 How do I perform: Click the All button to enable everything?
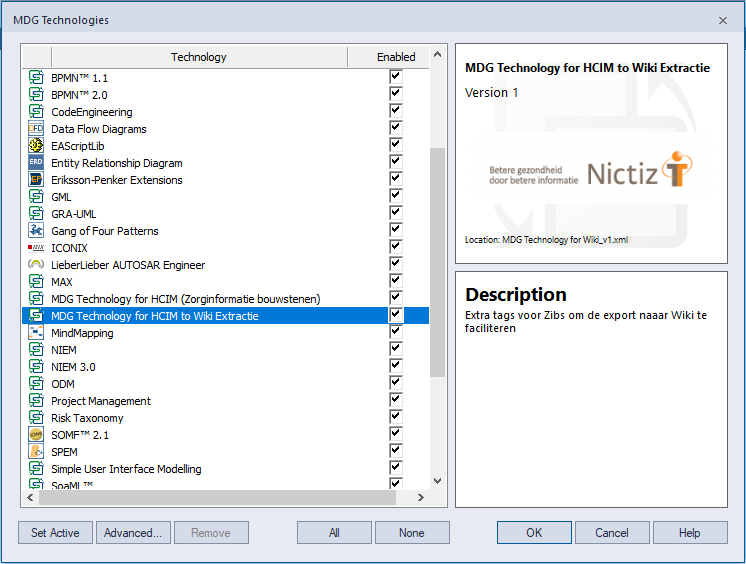pos(334,533)
